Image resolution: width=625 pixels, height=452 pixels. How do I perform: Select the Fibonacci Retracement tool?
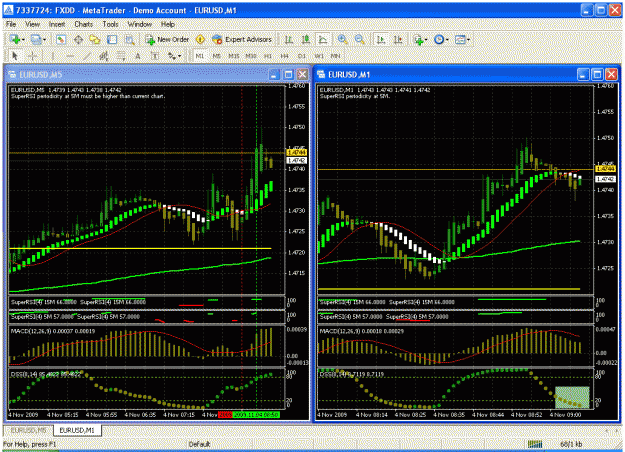[x=121, y=56]
